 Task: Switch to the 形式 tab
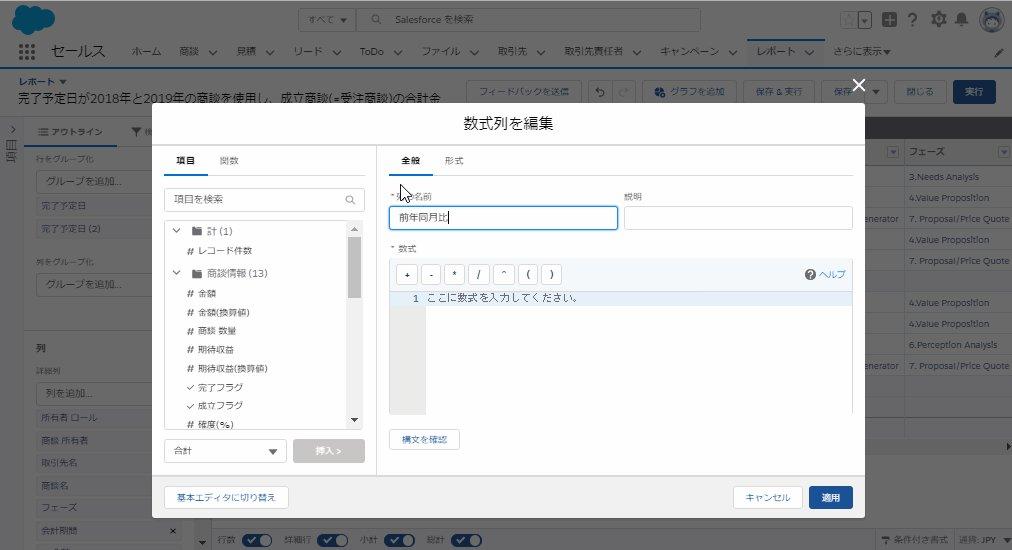(454, 161)
